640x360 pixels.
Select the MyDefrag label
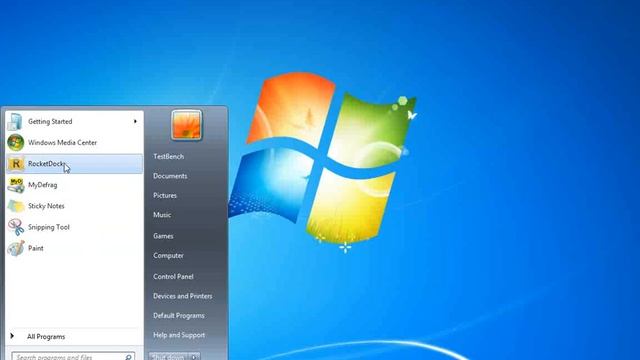(x=42, y=185)
